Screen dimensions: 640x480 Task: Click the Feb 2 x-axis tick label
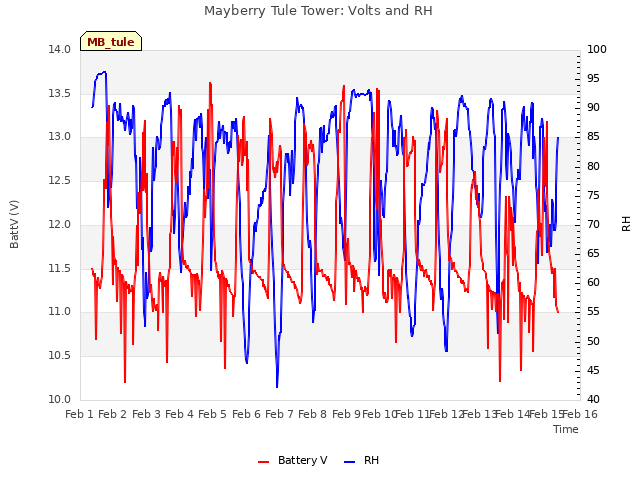coord(113,414)
